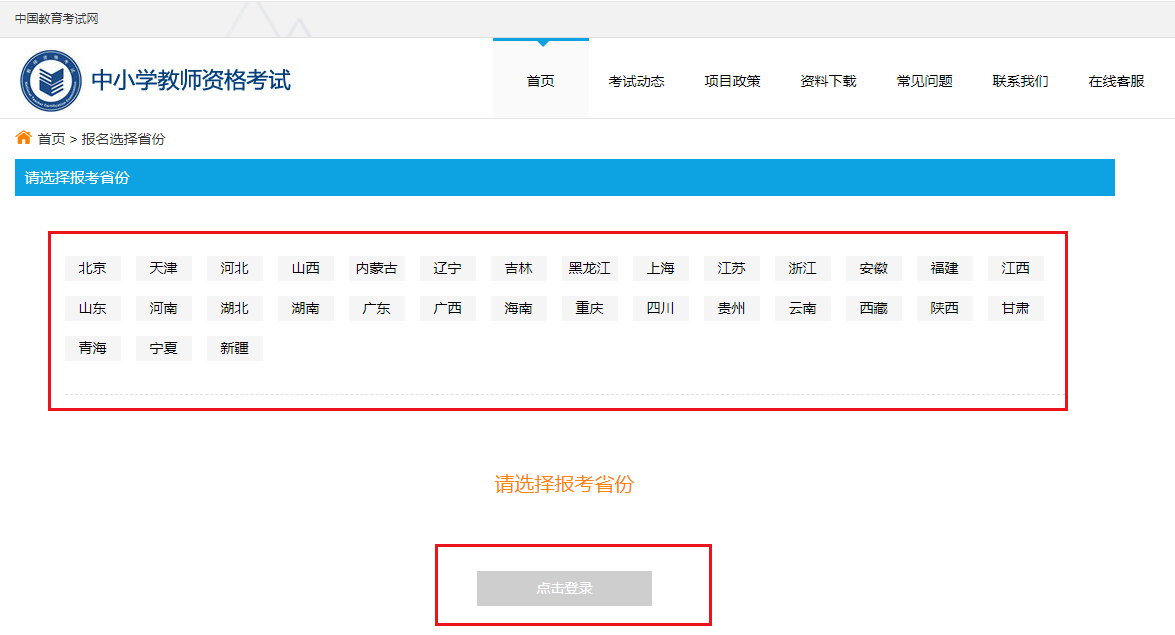Choose 四川 in the province grid
Screen dimensions: 1175x635
click(x=661, y=308)
